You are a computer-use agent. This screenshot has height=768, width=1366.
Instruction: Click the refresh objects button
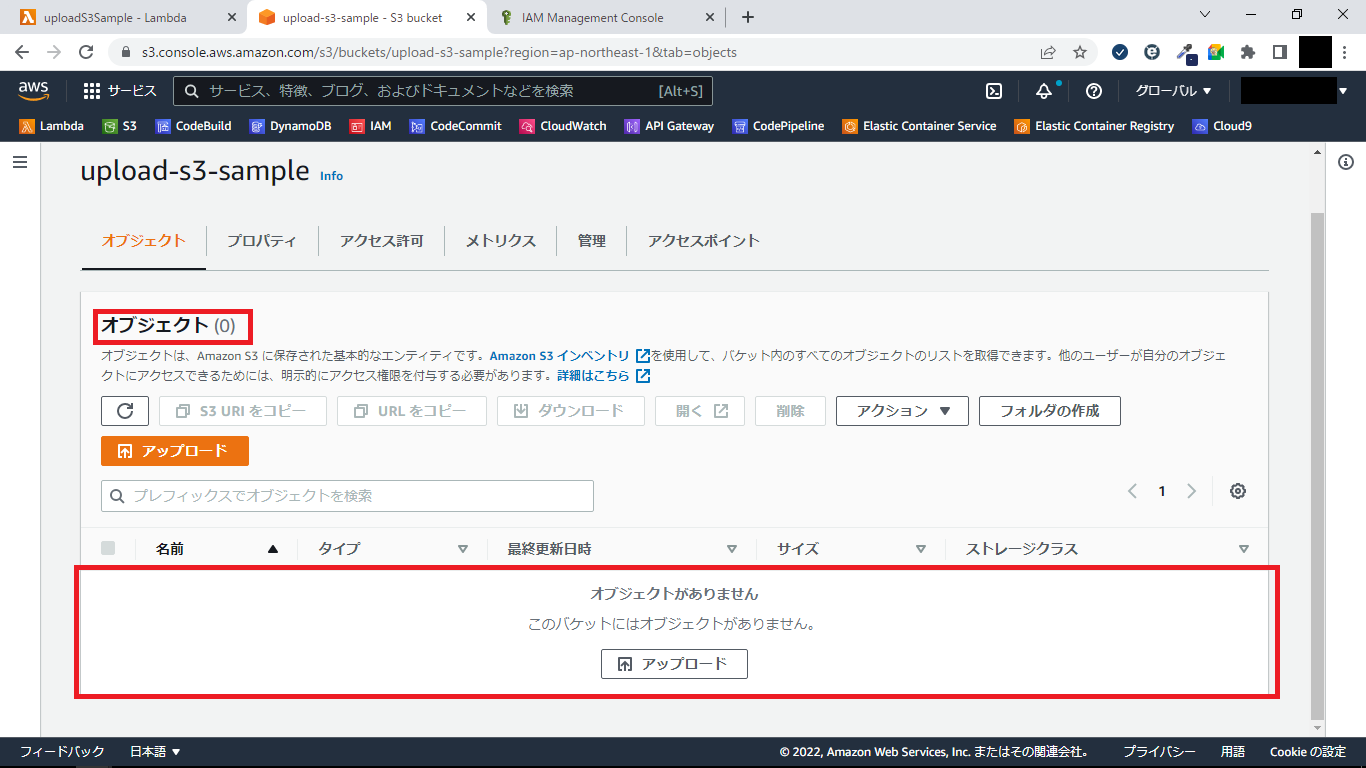tap(125, 411)
